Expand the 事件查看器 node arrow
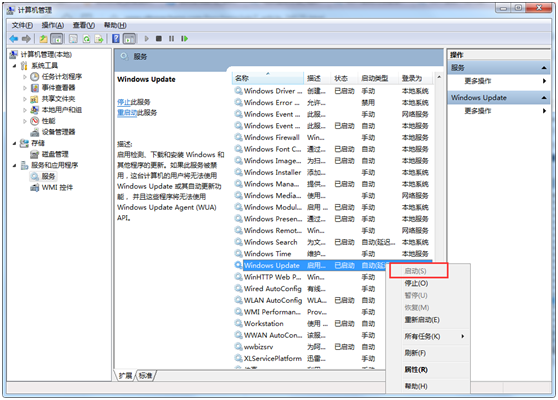This screenshot has height=400, width=558. 25,88
